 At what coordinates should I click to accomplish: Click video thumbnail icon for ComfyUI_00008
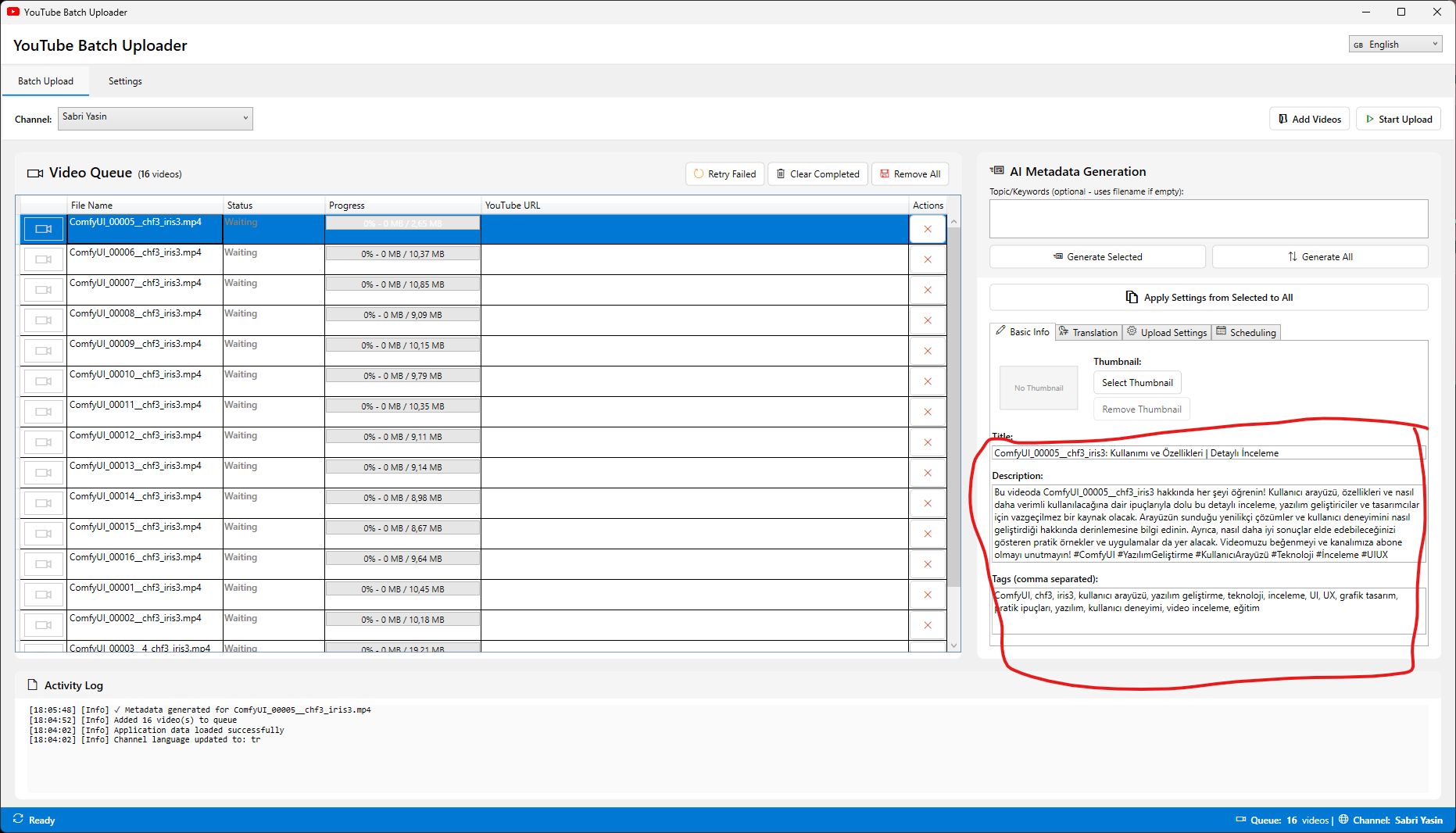[44, 320]
